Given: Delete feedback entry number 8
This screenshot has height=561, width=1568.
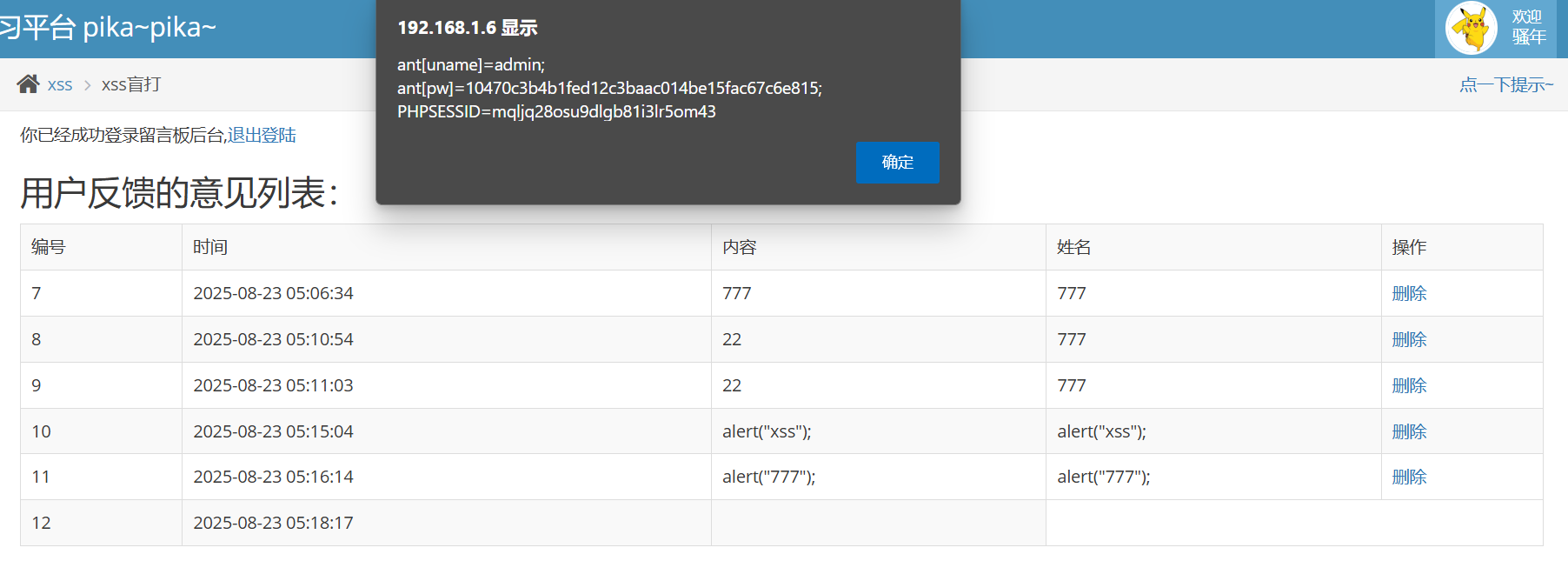Looking at the screenshot, I should [x=1409, y=340].
